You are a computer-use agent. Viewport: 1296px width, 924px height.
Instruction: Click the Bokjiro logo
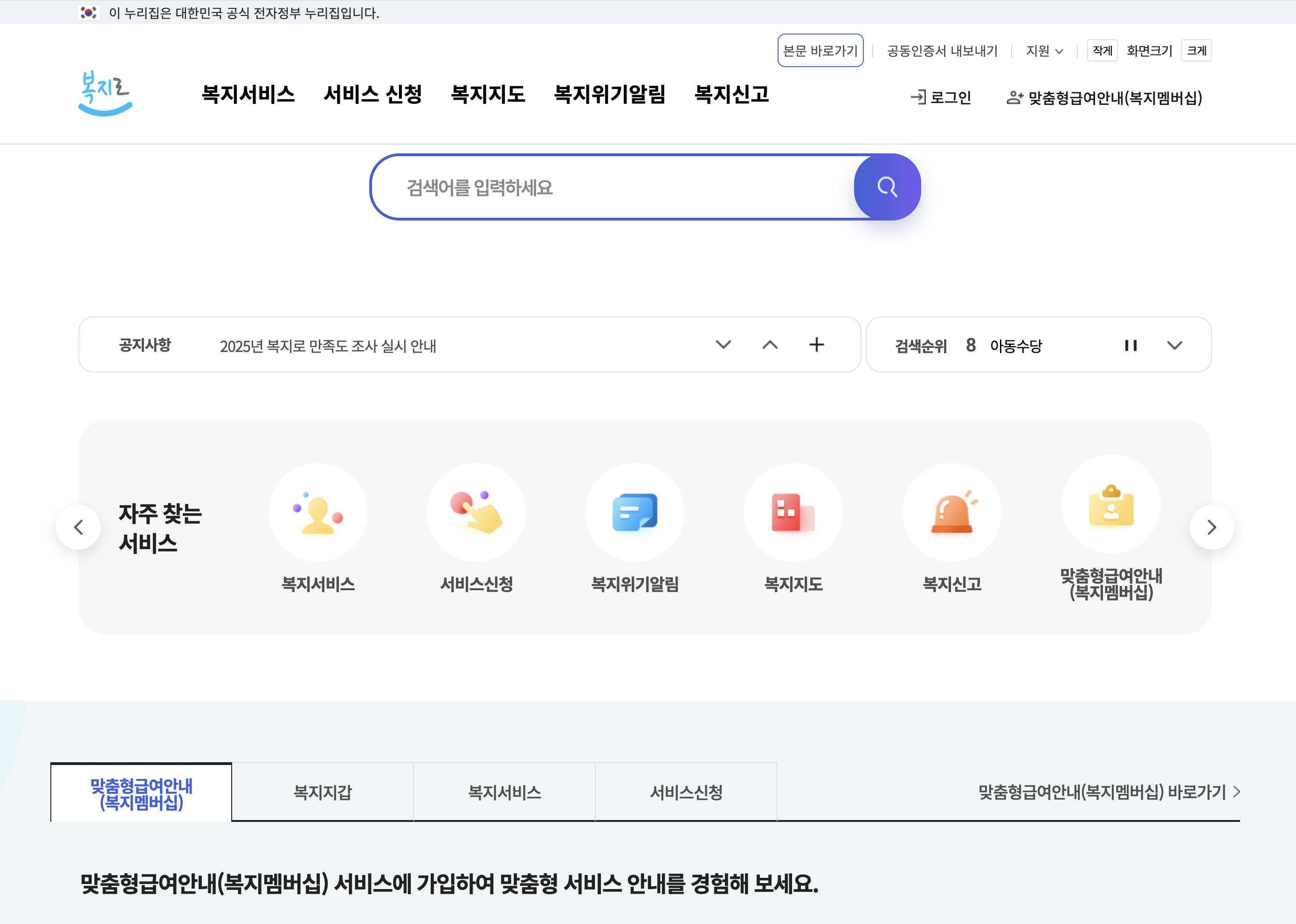pos(105,94)
